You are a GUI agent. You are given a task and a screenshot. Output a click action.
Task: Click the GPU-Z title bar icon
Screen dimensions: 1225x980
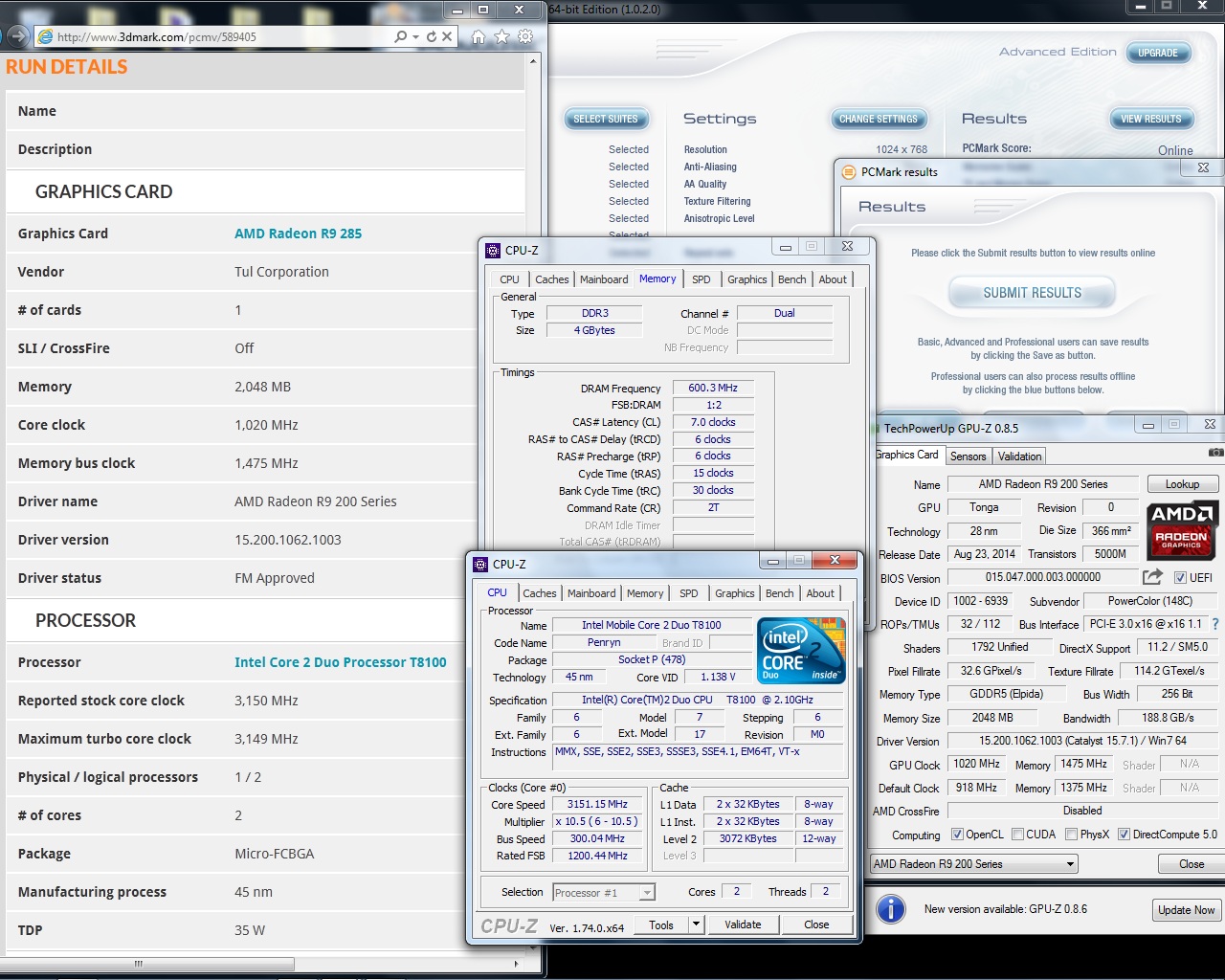pyautogui.click(x=876, y=428)
